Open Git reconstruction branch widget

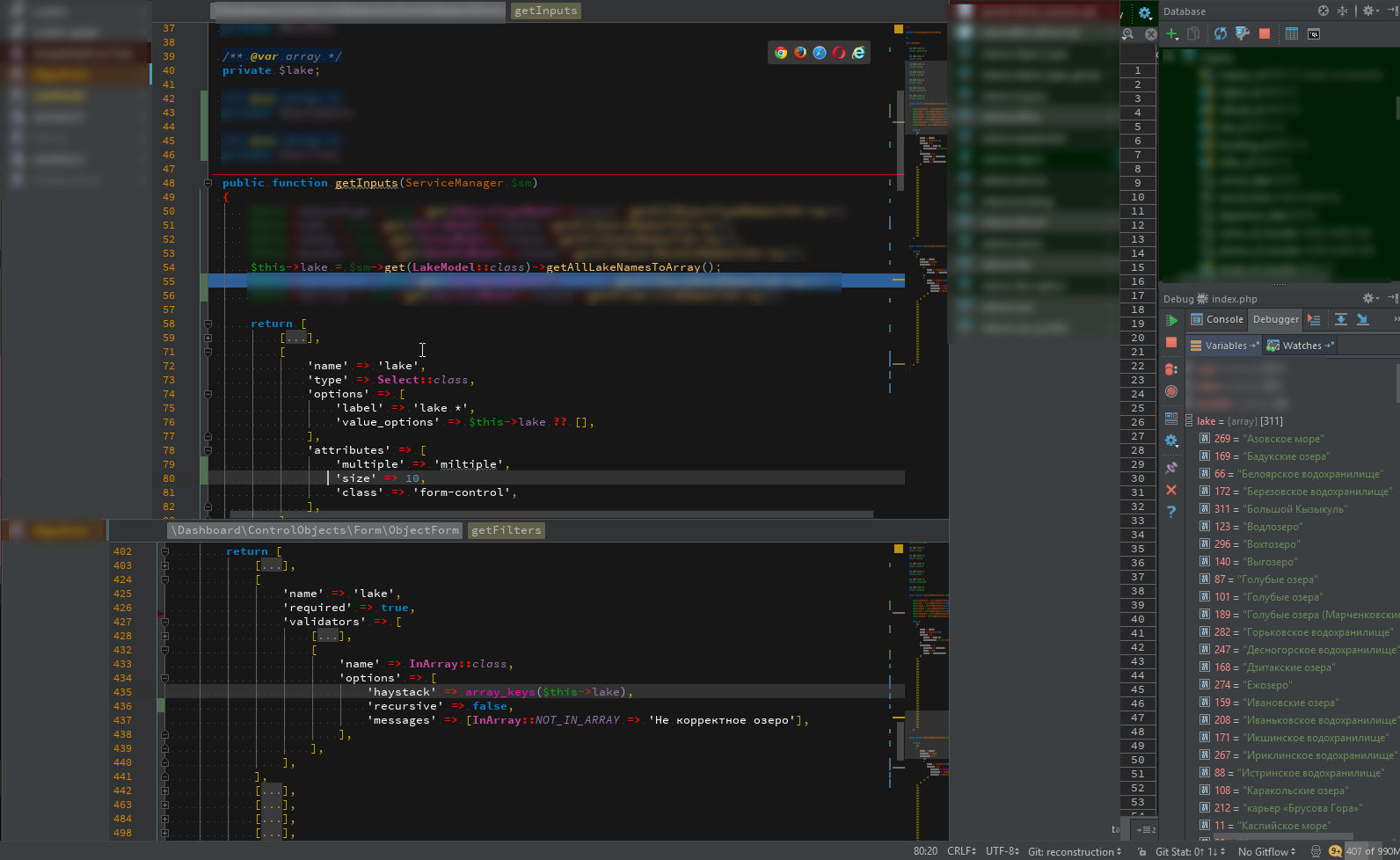click(x=1075, y=851)
